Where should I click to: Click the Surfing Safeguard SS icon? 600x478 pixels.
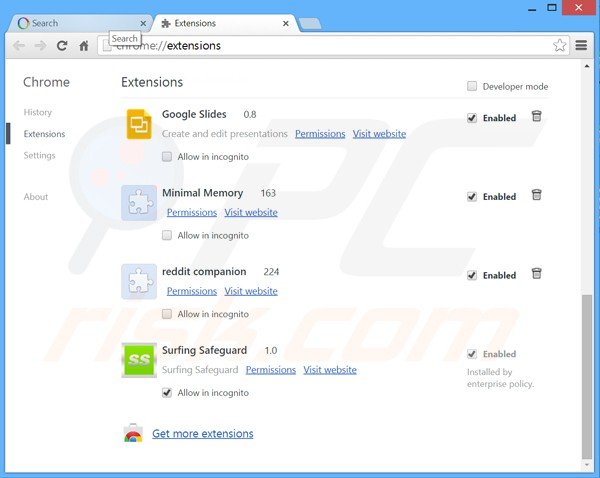click(x=139, y=360)
